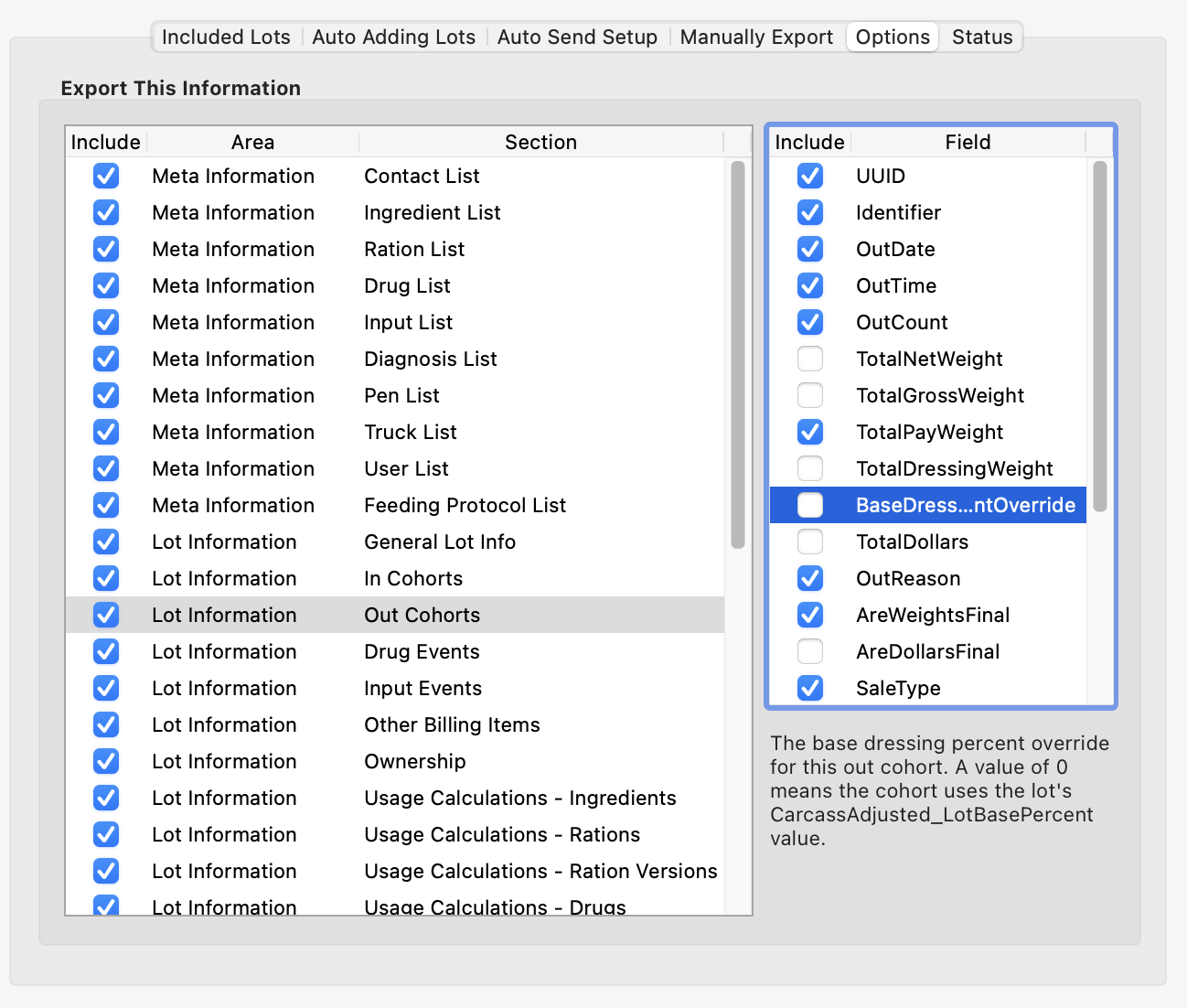
Task: Uncheck the TotalPayWeight field checkbox
Action: pos(810,432)
